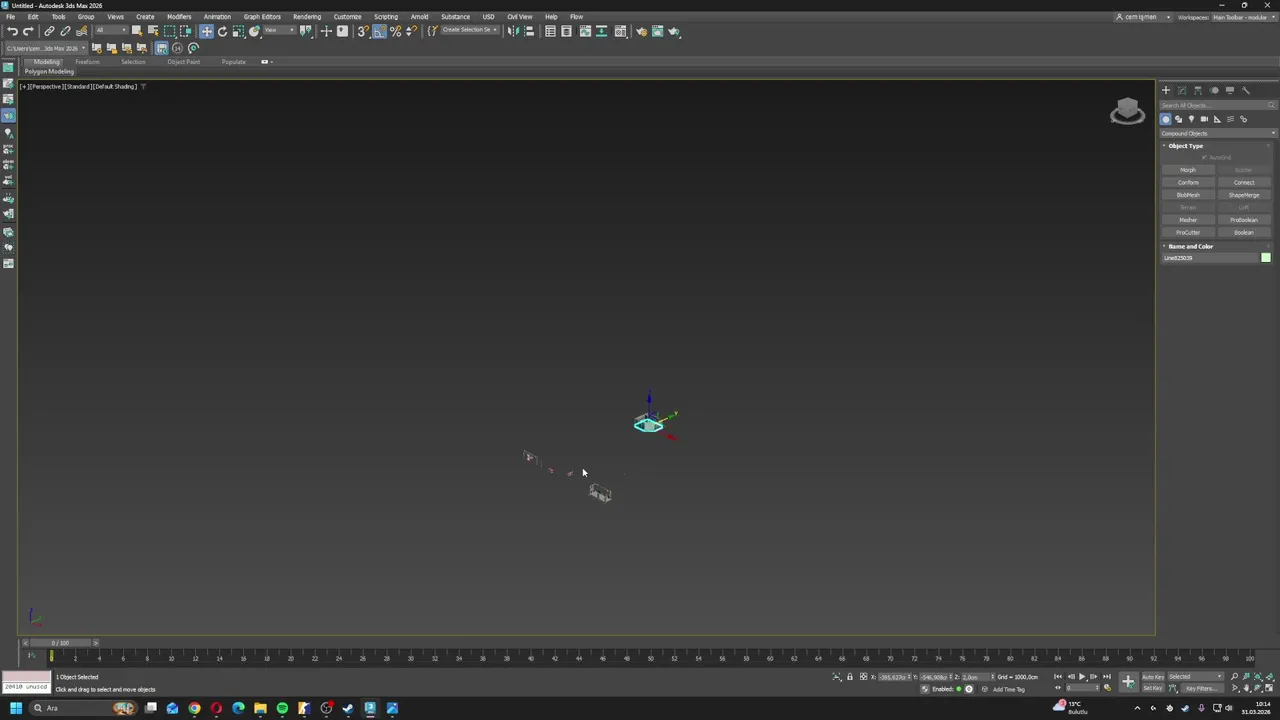This screenshot has height=720, width=1280.
Task: Open the Modify panel tab icon
Action: [x=1181, y=90]
